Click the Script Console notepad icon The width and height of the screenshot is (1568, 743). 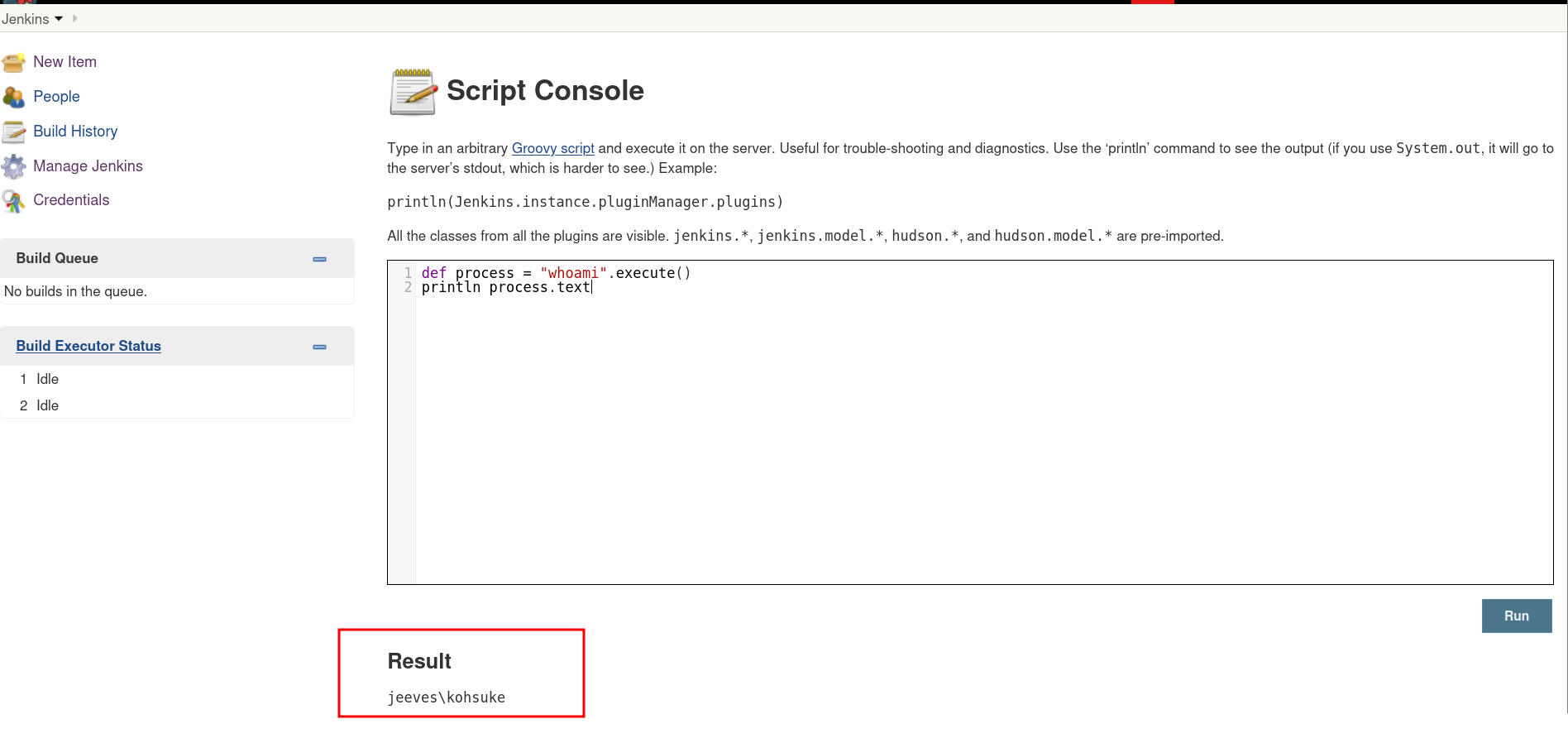point(413,92)
